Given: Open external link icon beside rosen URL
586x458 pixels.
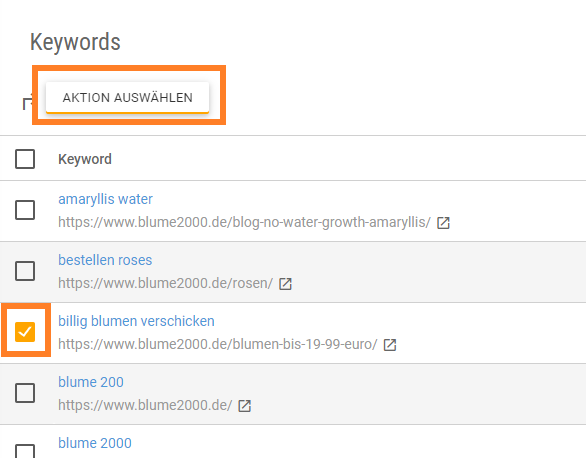Looking at the screenshot, I should point(285,284).
